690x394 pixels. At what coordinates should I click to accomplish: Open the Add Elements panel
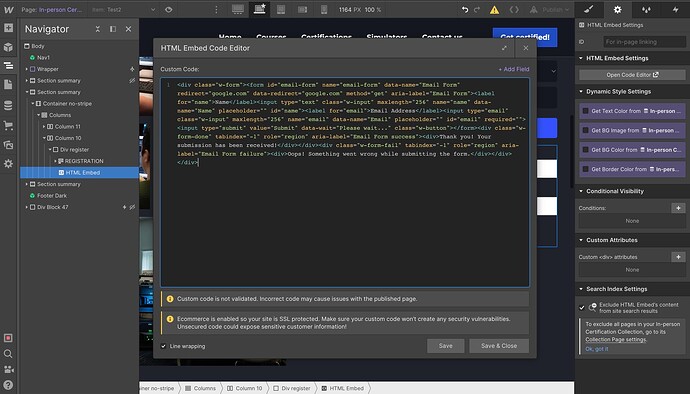8,27
